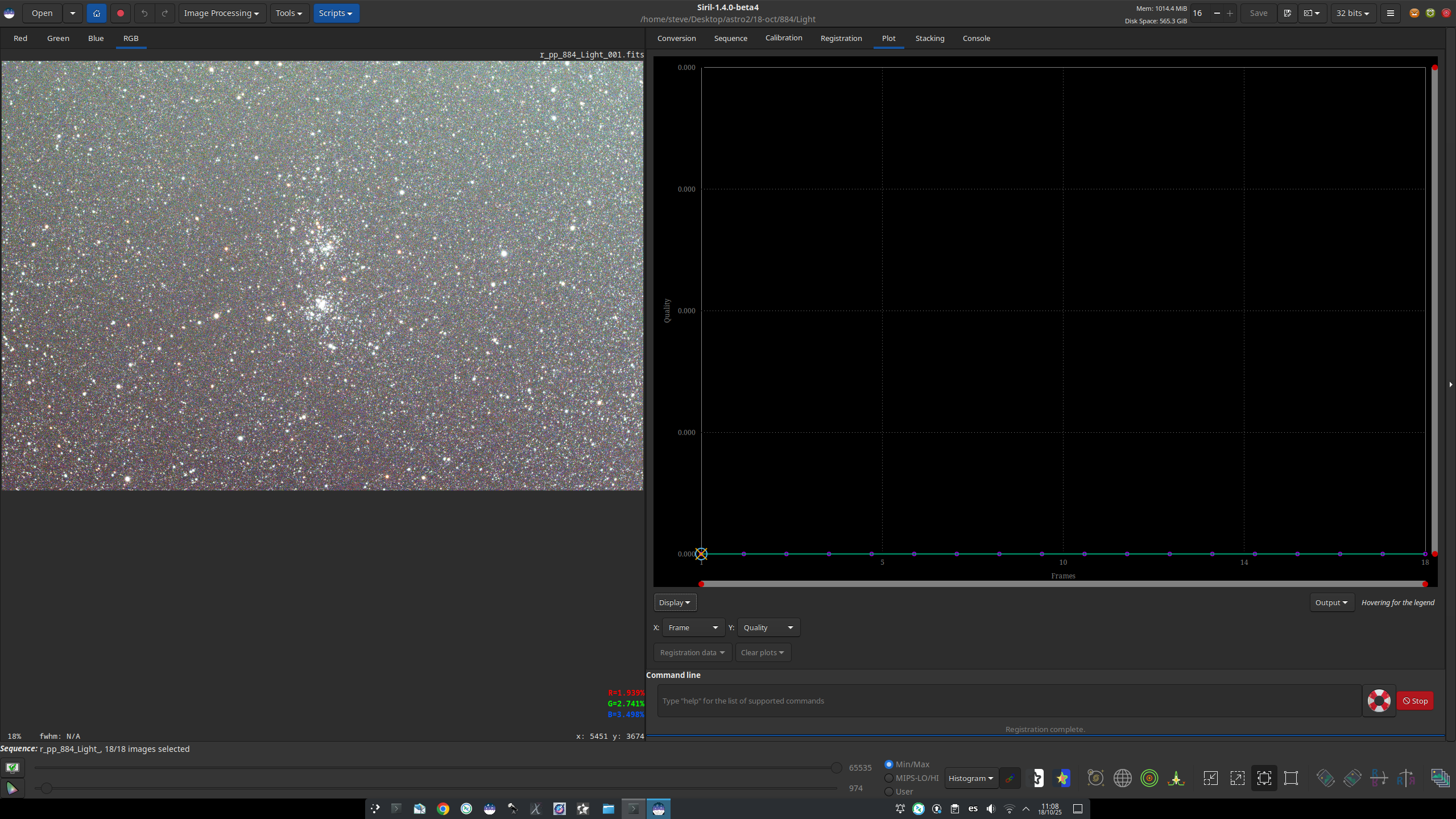Switch to the Green channel tab
This screenshot has height=819, width=1456.
pyautogui.click(x=58, y=38)
